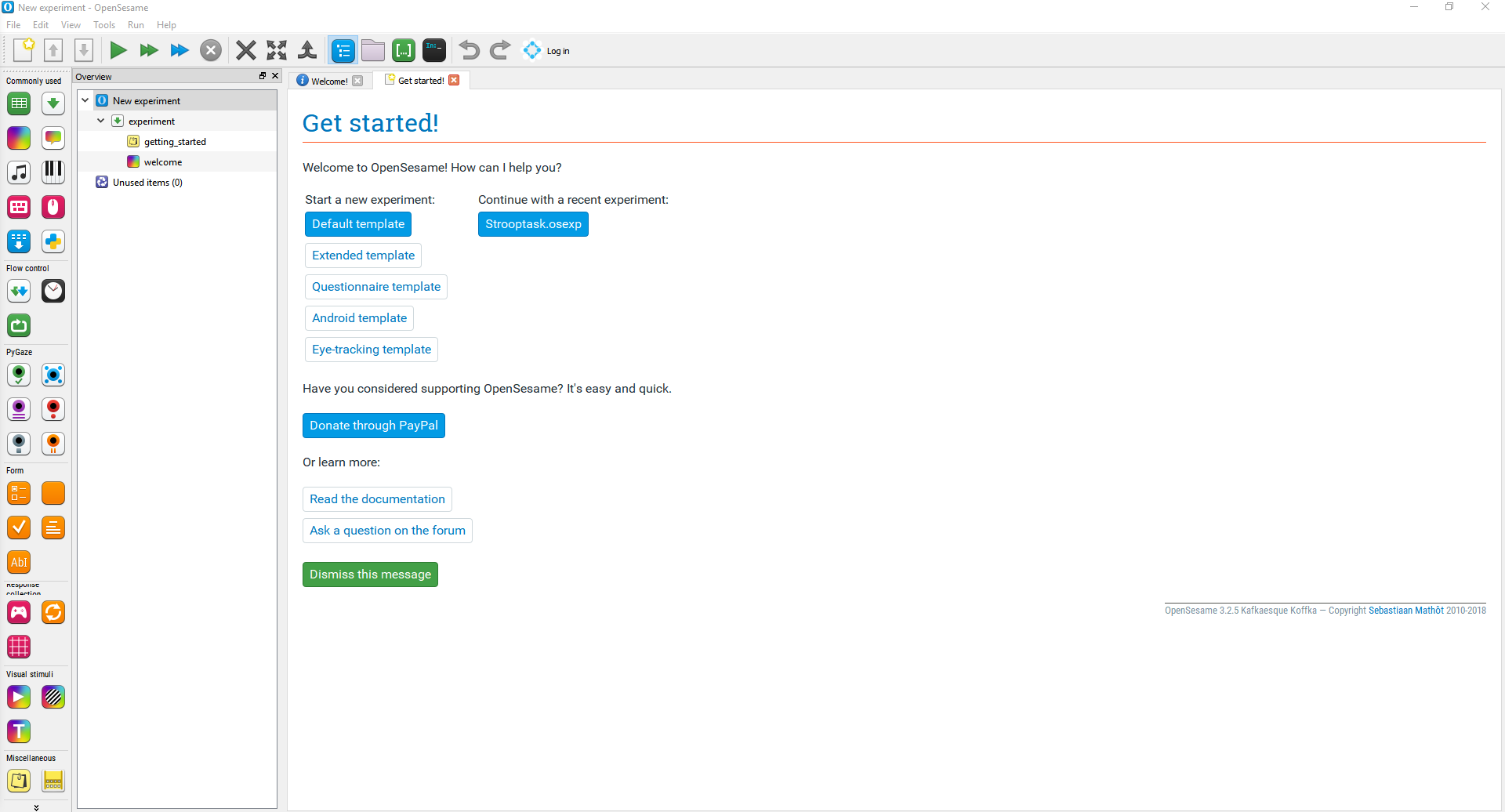Open the View menu

pyautogui.click(x=71, y=25)
